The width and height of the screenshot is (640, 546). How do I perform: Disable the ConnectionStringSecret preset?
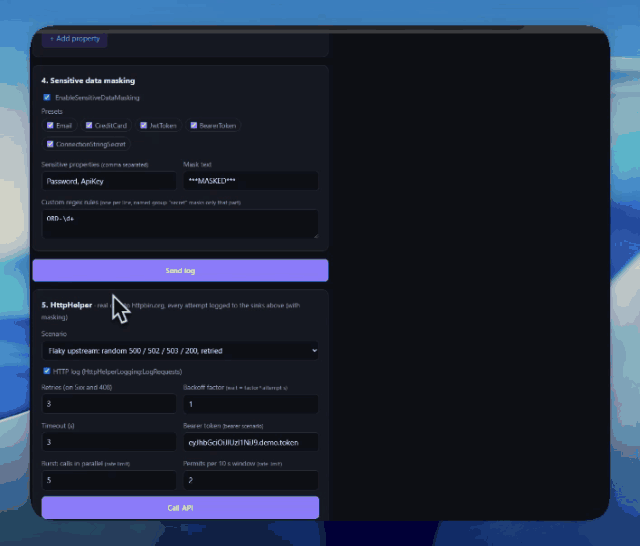50,144
